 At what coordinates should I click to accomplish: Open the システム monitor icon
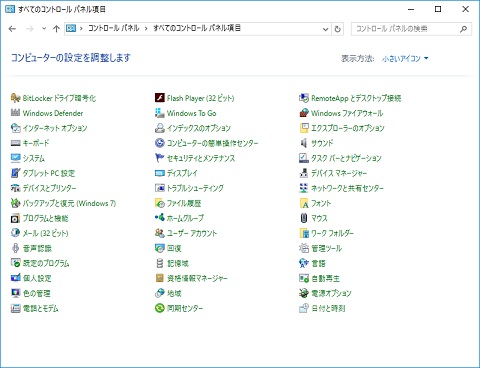(15, 158)
